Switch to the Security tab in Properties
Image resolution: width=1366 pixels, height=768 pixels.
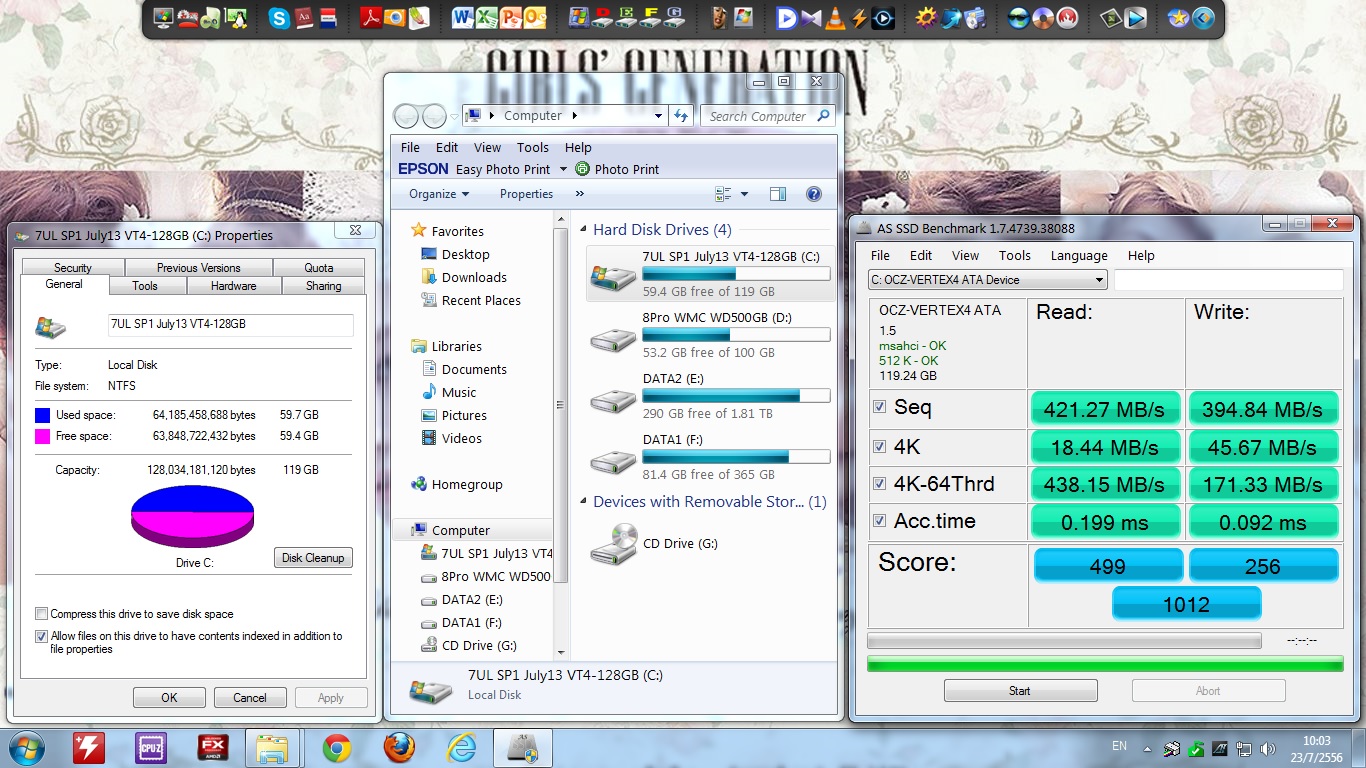pyautogui.click(x=73, y=267)
